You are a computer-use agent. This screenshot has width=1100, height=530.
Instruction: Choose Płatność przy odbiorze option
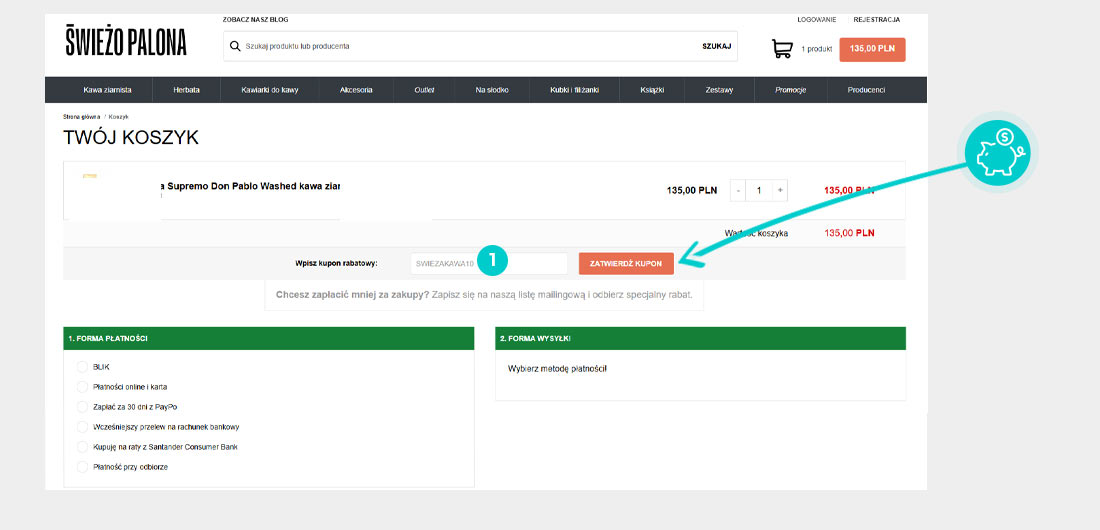[83, 467]
